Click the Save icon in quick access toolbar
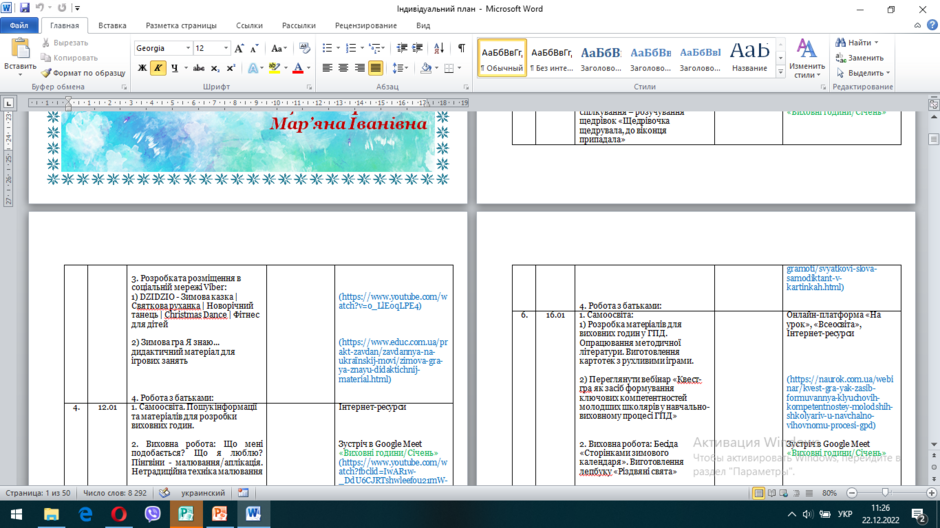 [25, 8]
